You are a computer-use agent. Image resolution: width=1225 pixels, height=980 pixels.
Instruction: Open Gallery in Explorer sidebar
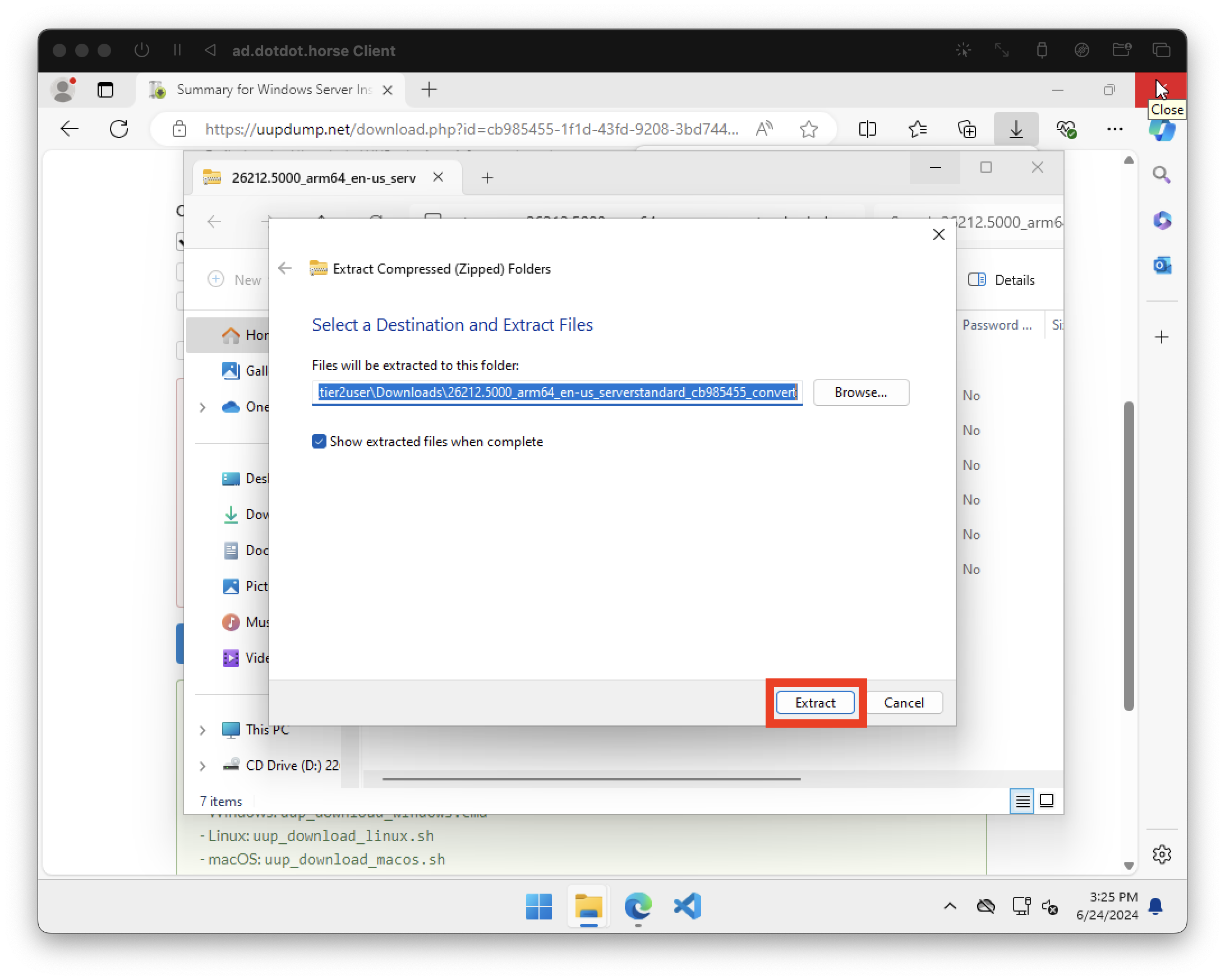click(x=245, y=371)
